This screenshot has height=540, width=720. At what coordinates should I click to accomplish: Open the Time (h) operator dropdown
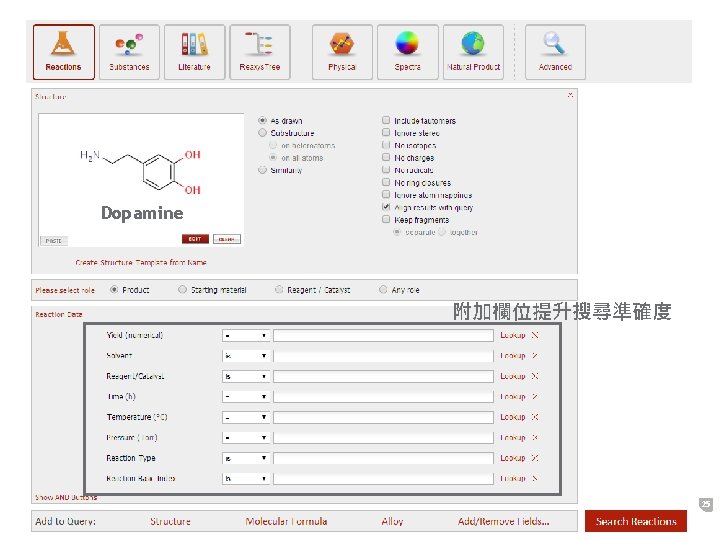pos(246,397)
